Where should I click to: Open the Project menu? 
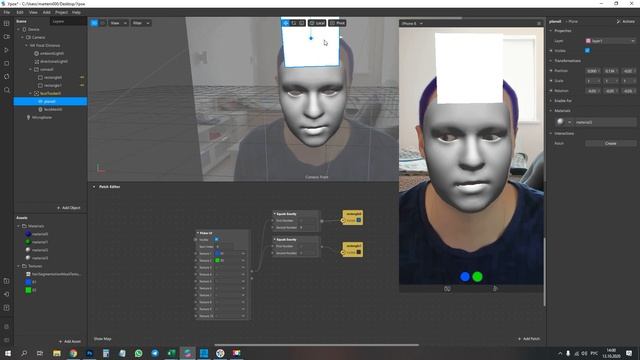tap(61, 12)
